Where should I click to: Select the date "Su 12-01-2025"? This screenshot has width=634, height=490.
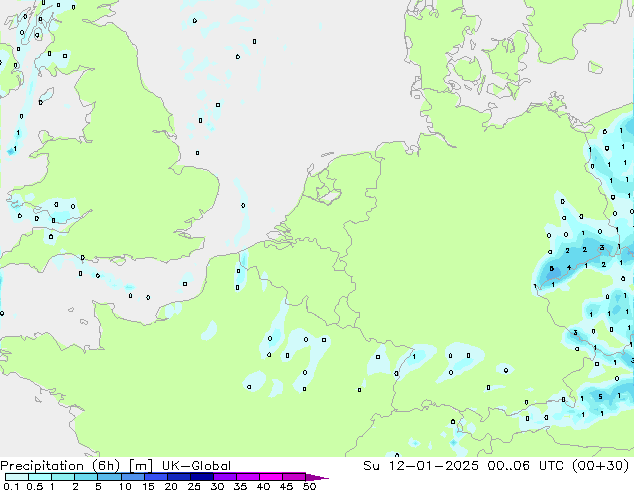click(421, 466)
